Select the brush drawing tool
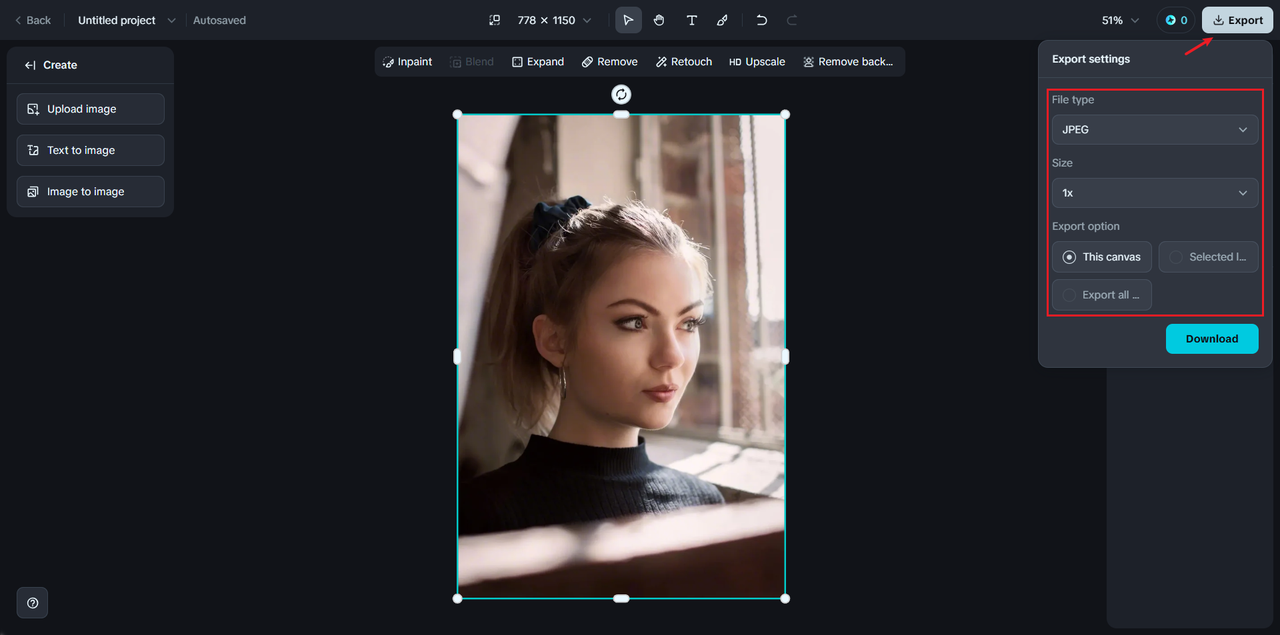 [x=722, y=20]
